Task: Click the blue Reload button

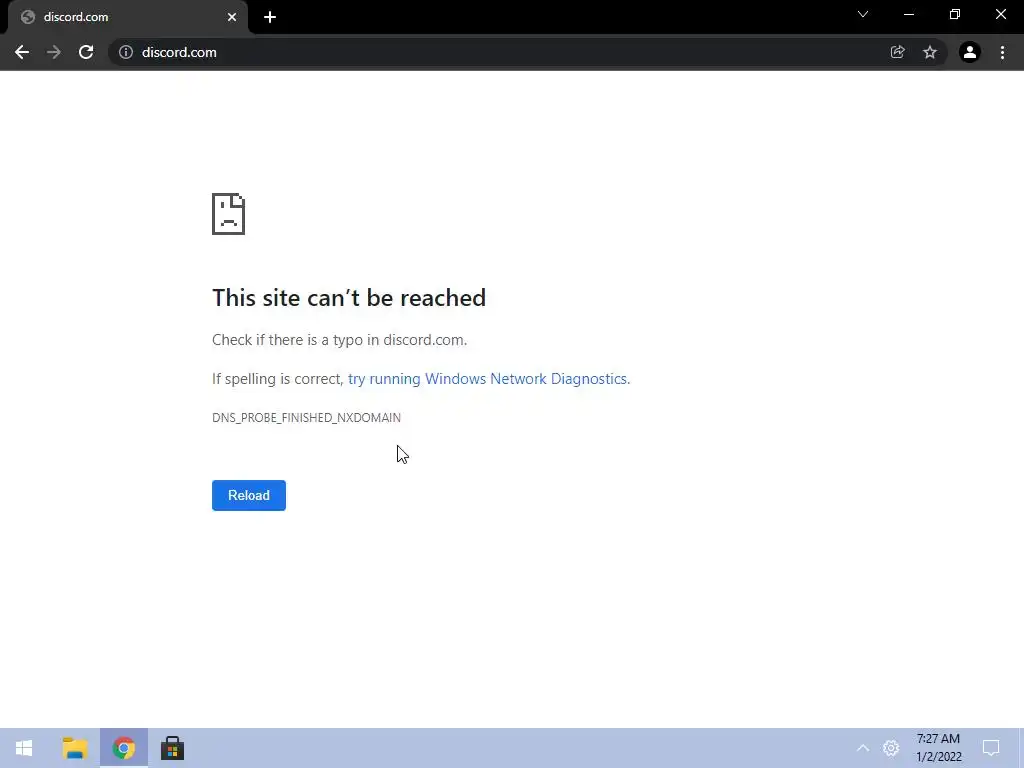Action: tap(249, 495)
